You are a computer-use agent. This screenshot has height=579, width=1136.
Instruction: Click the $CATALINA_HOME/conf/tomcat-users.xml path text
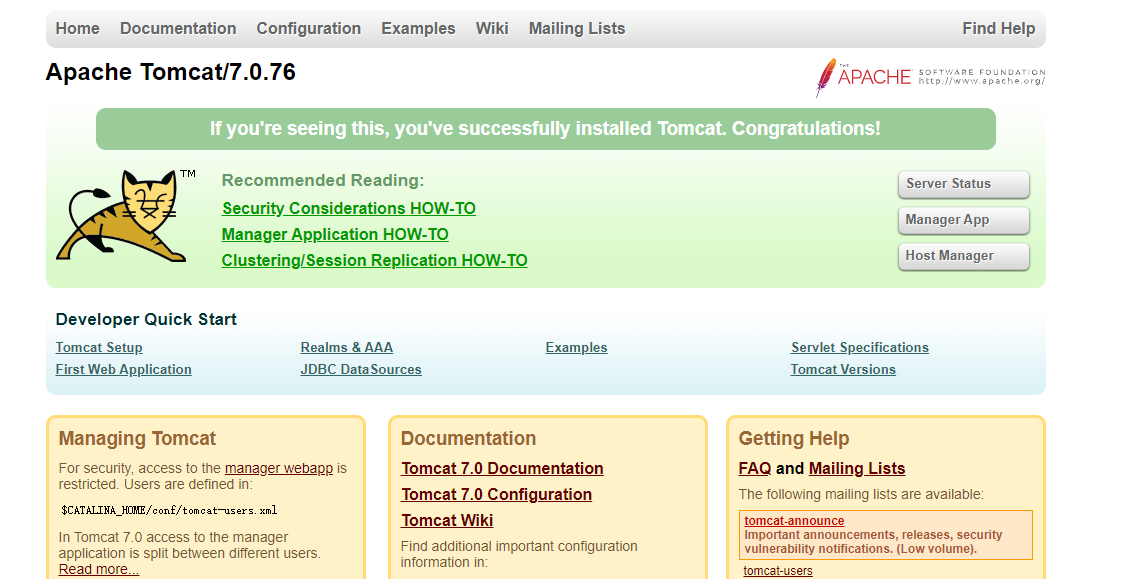pyautogui.click(x=169, y=510)
